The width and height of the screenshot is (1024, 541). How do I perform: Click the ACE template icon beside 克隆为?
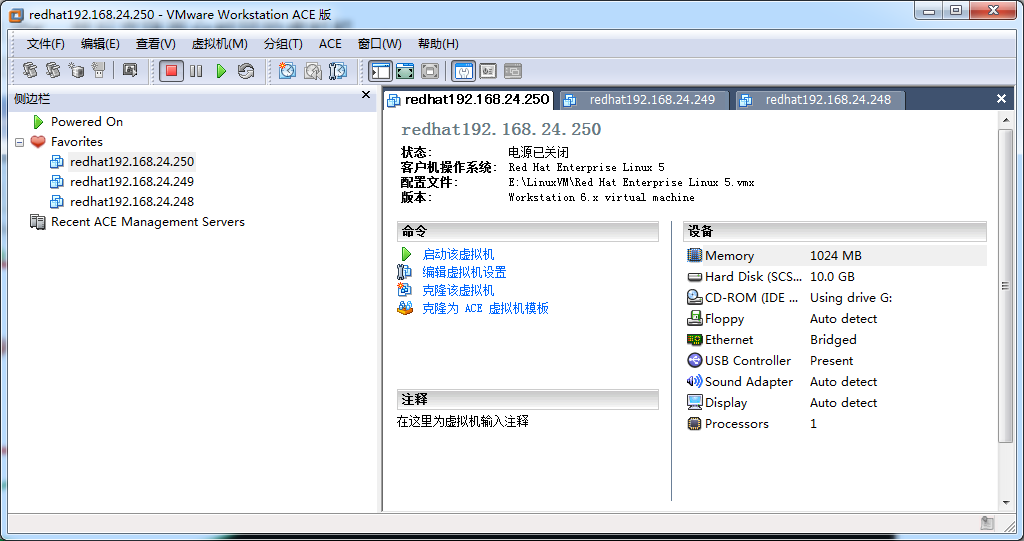coord(405,308)
